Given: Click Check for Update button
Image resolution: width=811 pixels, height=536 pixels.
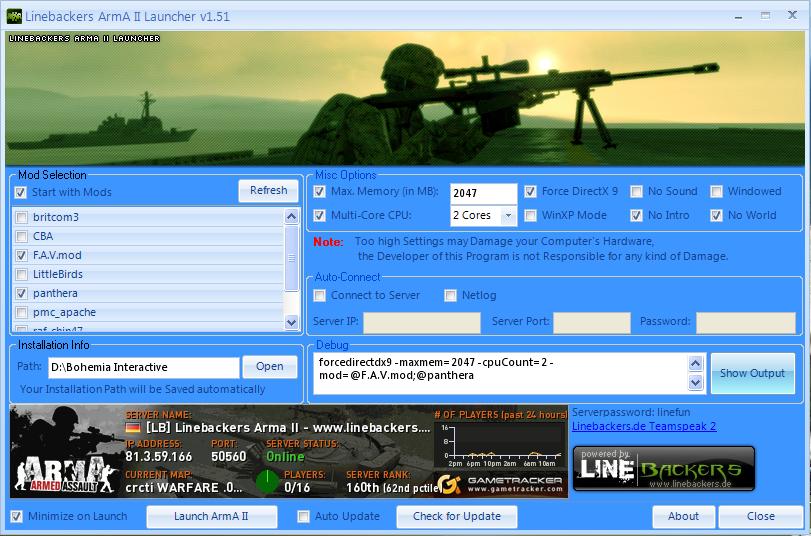Looking at the screenshot, I should point(457,516).
